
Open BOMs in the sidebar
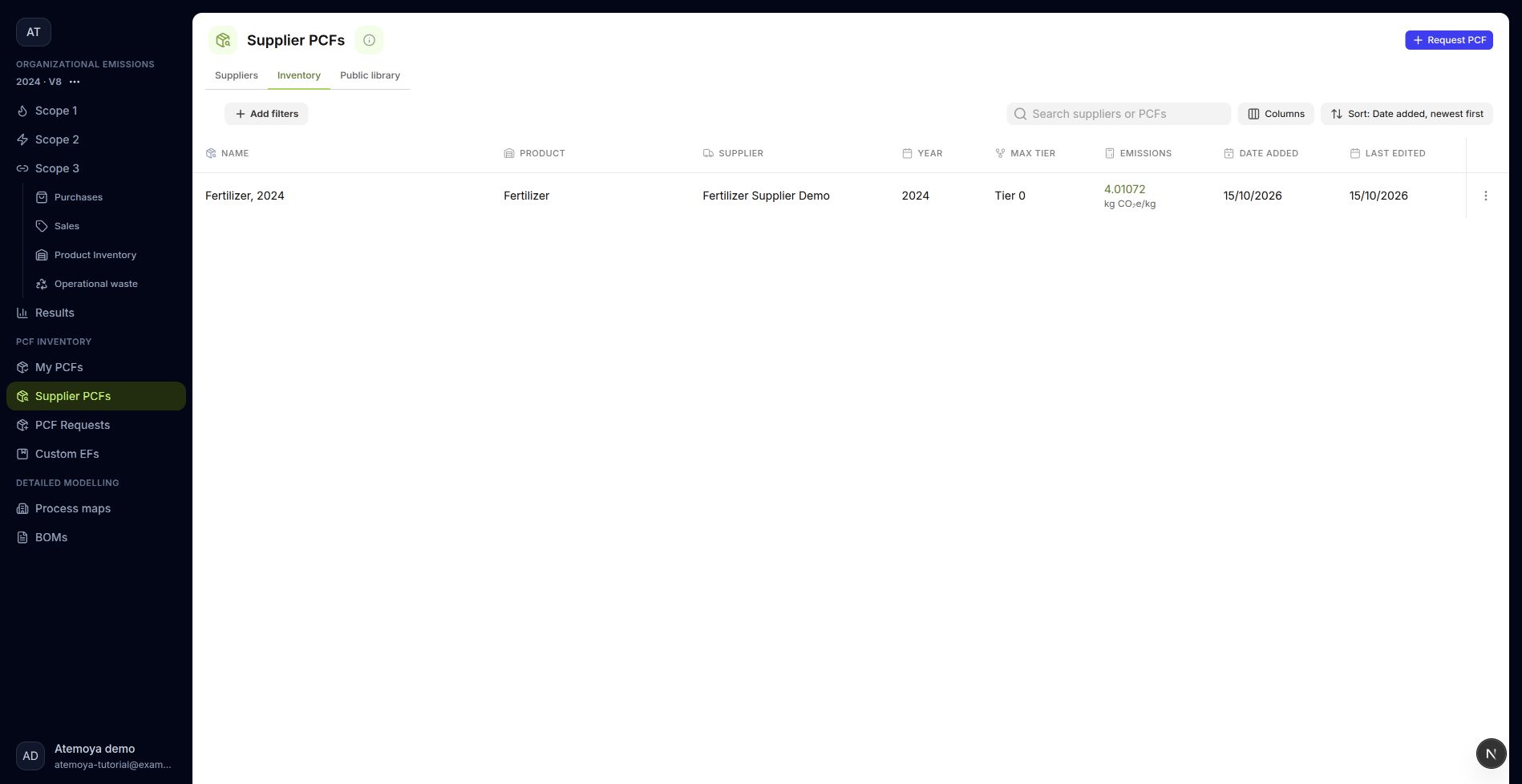pos(96,537)
